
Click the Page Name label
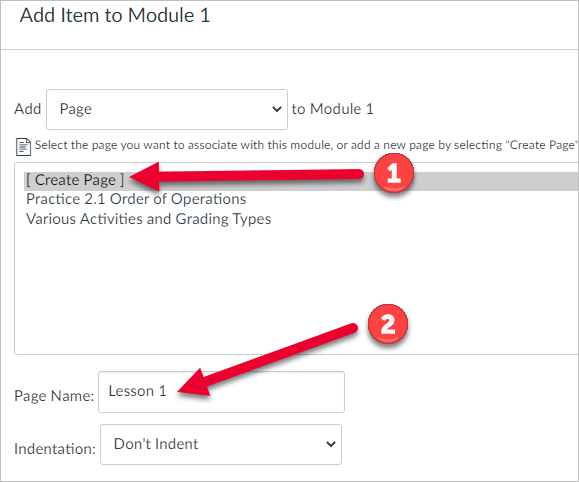click(x=54, y=396)
